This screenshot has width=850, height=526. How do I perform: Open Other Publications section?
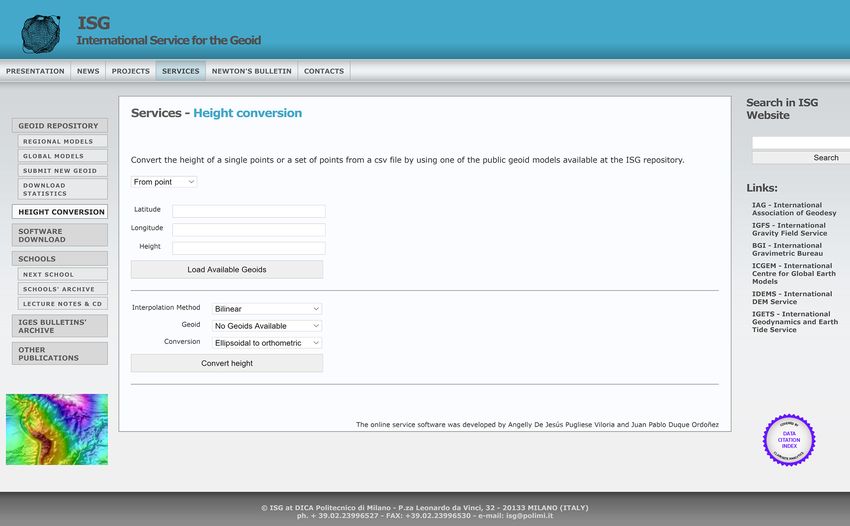point(60,354)
